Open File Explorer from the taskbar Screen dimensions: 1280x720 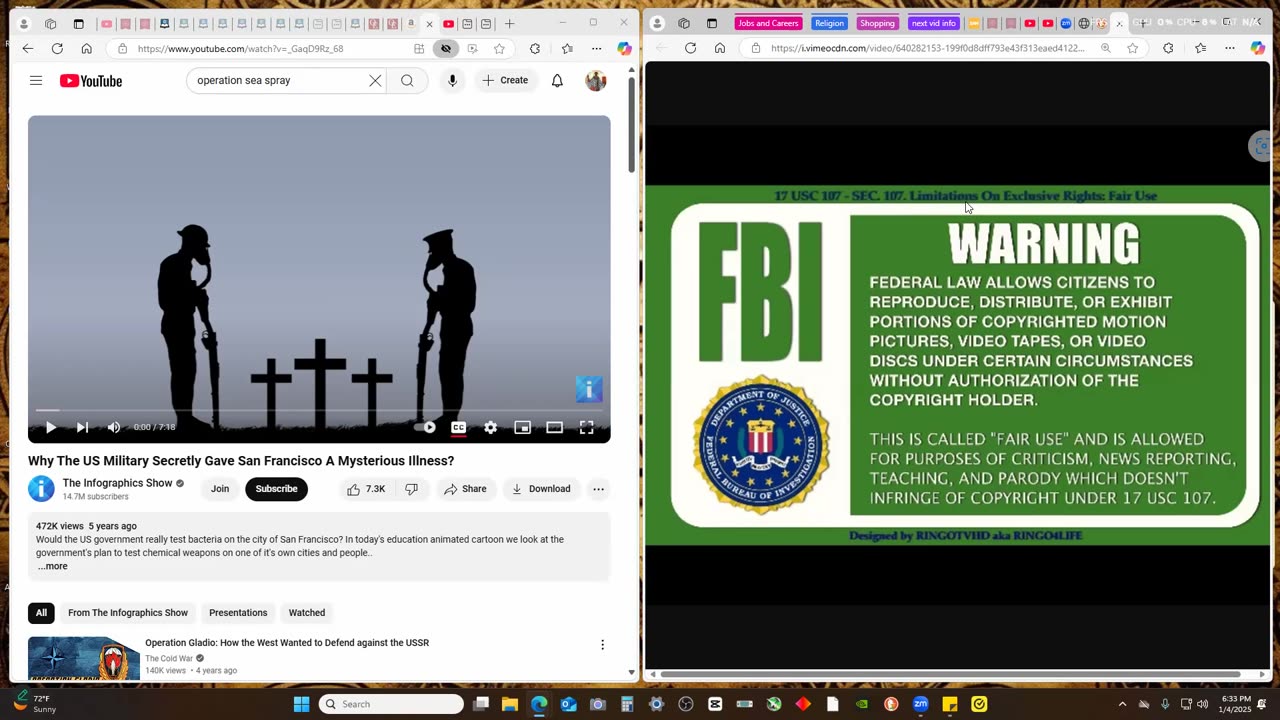[510, 704]
